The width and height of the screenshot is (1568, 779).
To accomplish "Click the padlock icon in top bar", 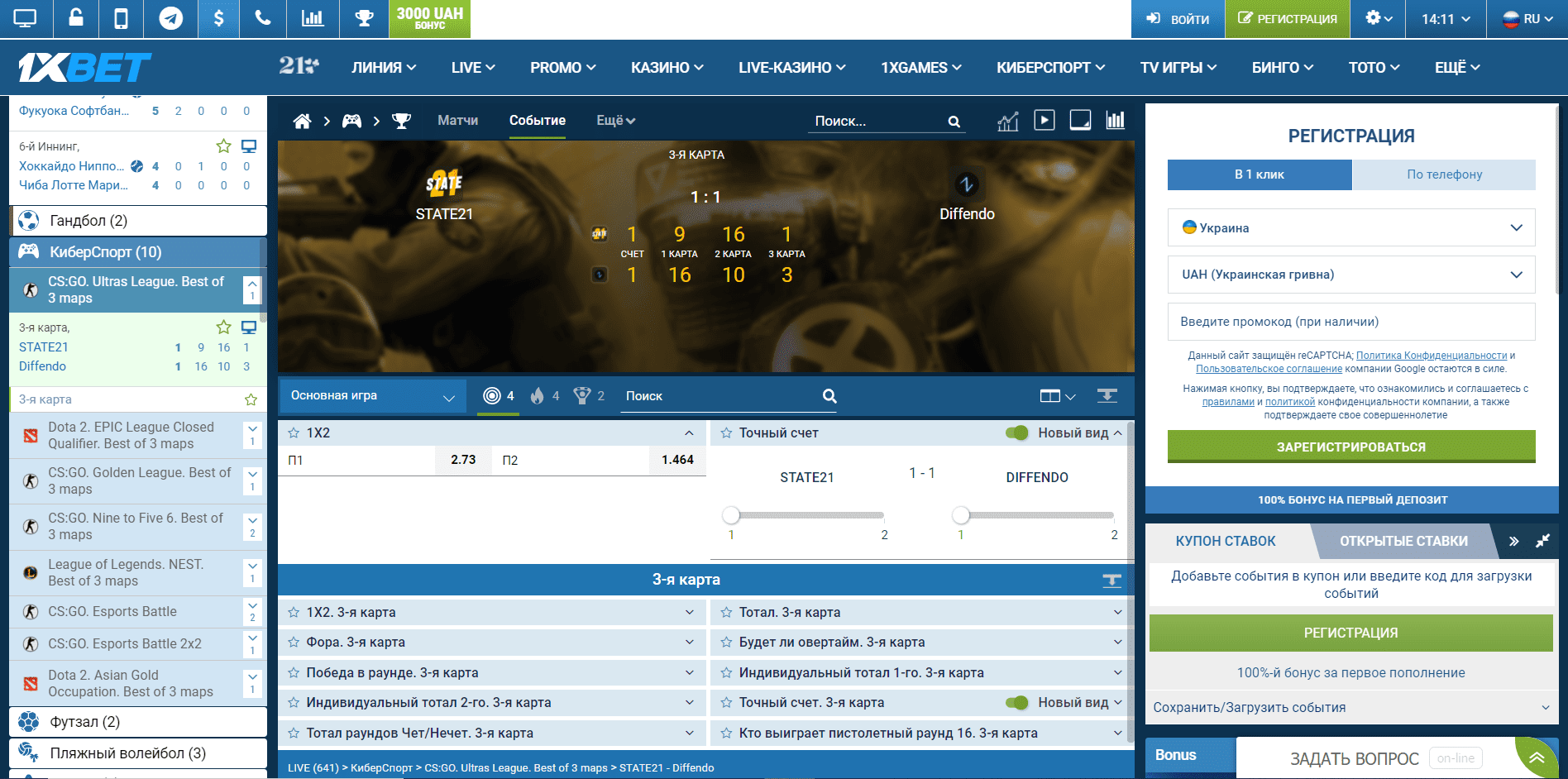I will pos(76,18).
